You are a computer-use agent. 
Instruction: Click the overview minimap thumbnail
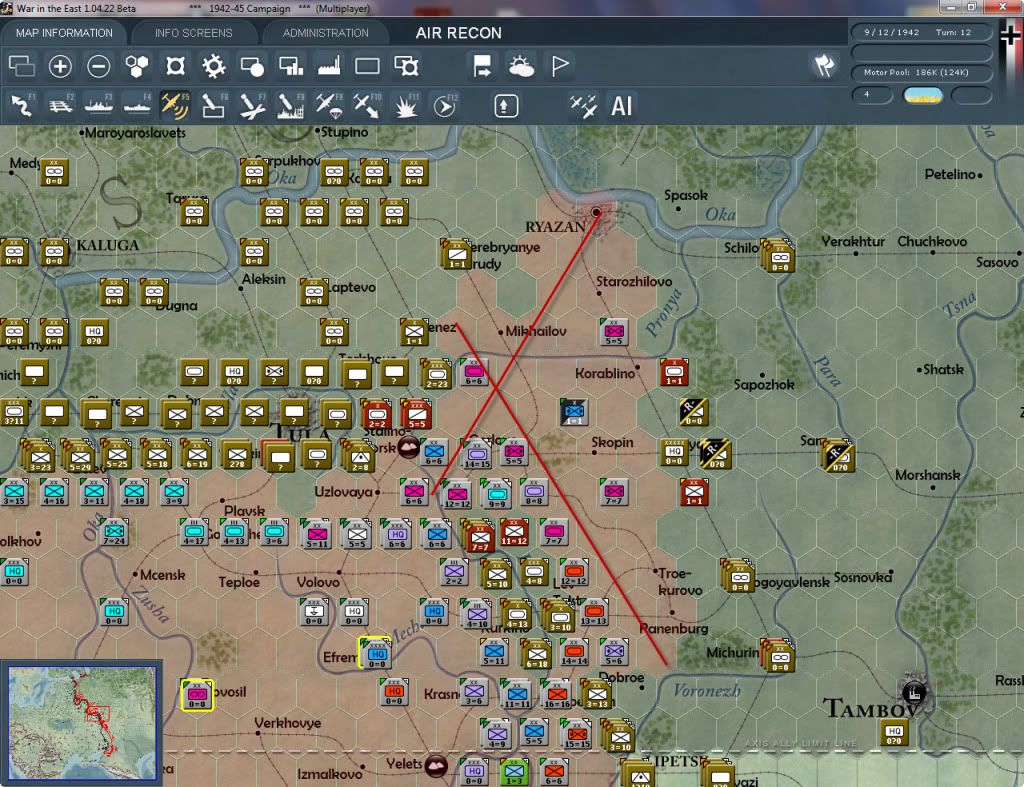pyautogui.click(x=82, y=722)
